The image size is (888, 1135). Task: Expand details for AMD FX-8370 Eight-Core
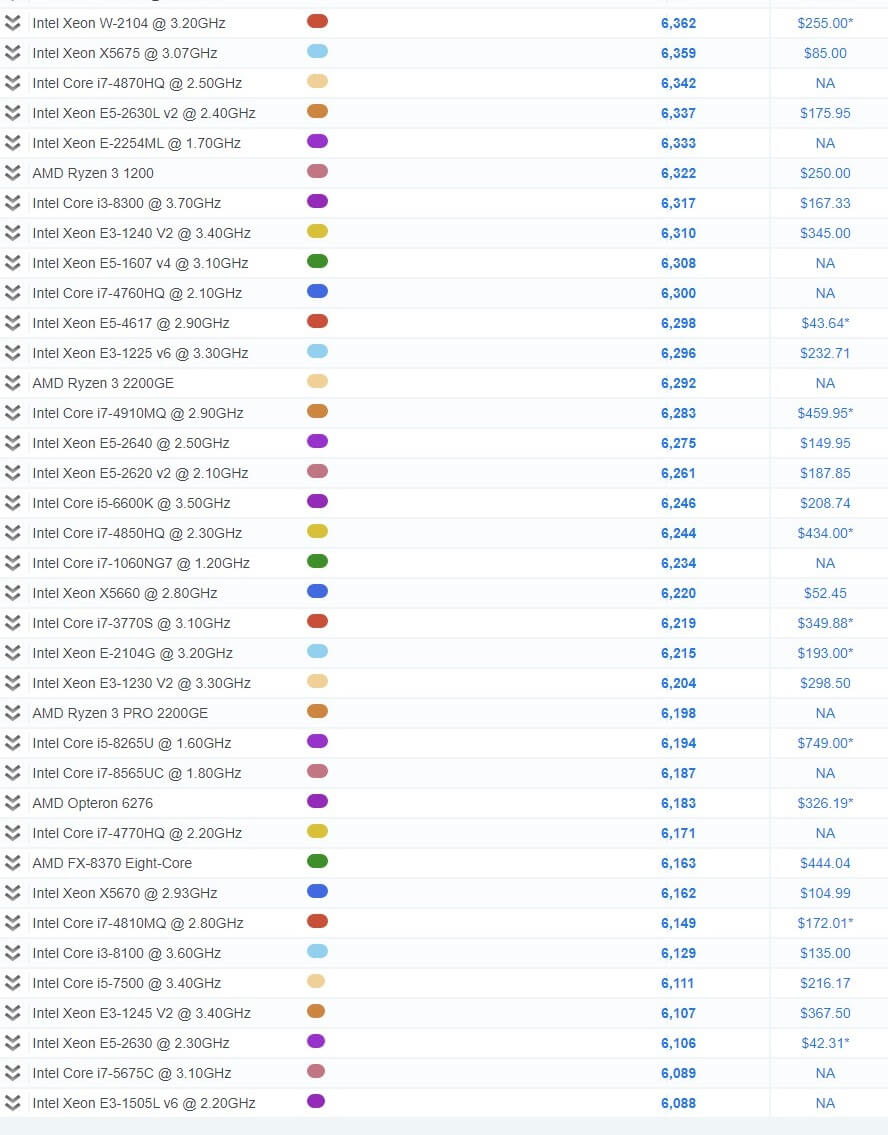click(12, 863)
